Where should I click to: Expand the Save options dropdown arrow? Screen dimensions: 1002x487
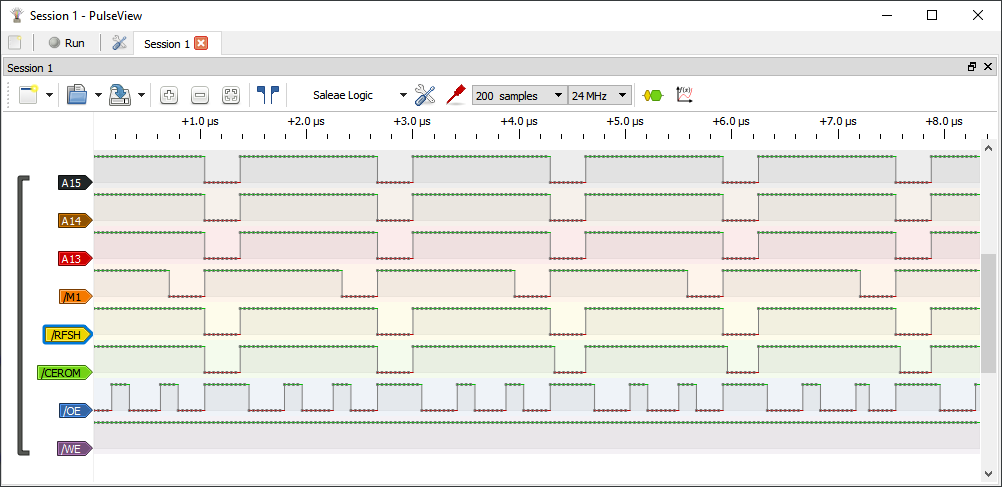(142, 95)
